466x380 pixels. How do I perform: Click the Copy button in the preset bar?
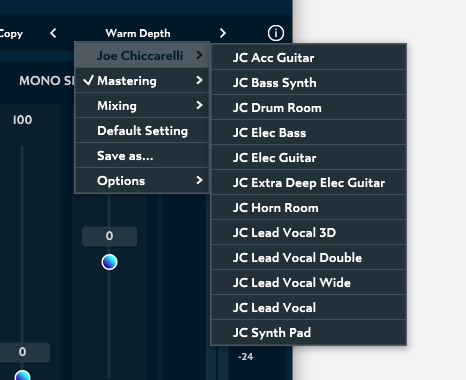click(11, 33)
